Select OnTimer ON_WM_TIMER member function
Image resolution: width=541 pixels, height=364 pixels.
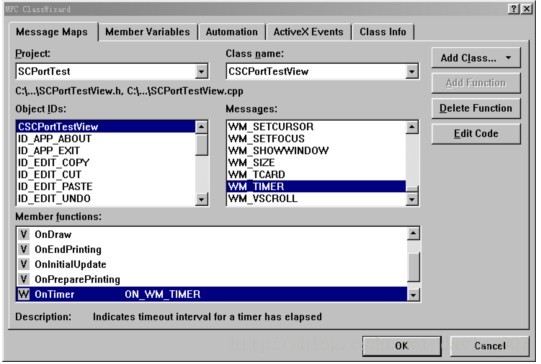[x=212, y=294]
